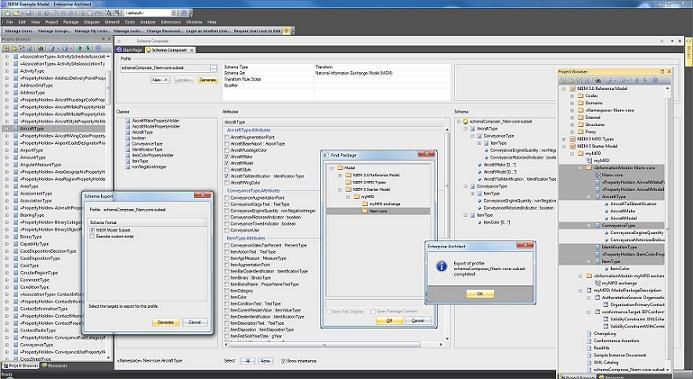Viewport: 693px width, 379px height.
Task: Click the Resources tab icon at bottom left
Action: [x=44, y=366]
